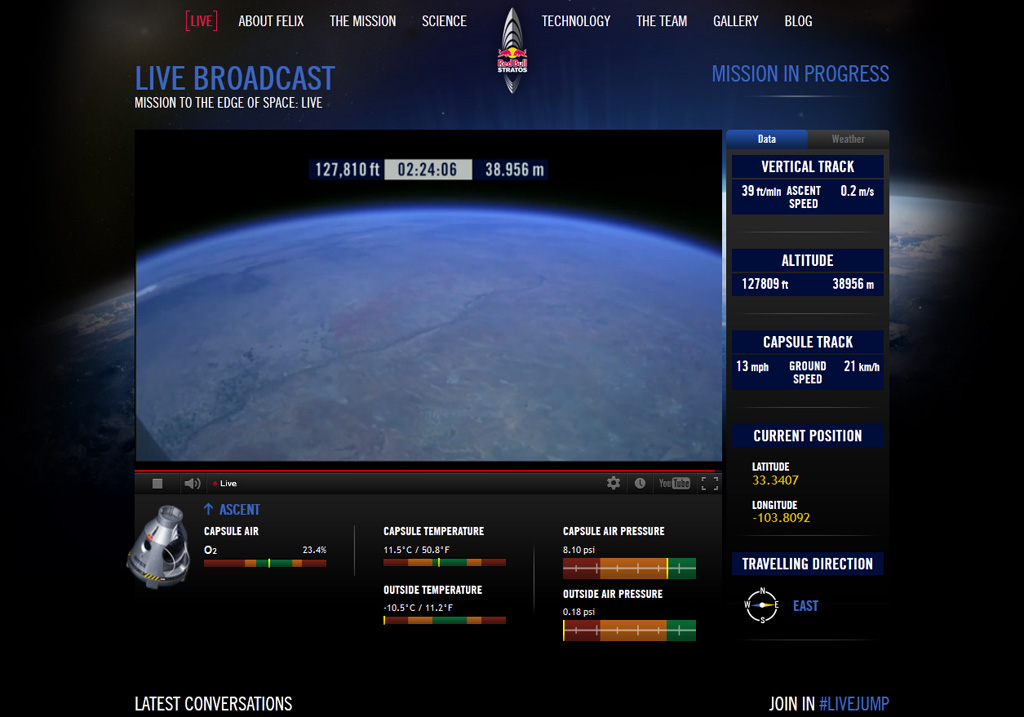1024x717 pixels.
Task: Switch to the Data tab
Action: [767, 139]
